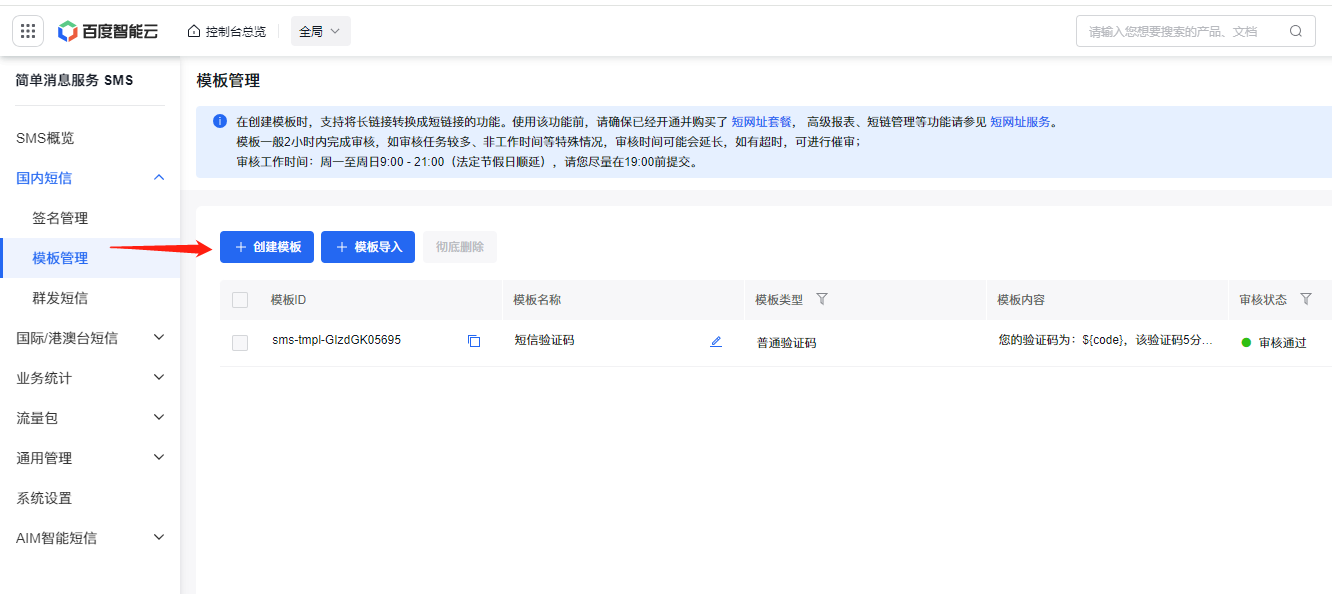Image resolution: width=1332 pixels, height=594 pixels.
Task: Check the sms-tmpl-GlzdGK05695 row checkbox
Action: pos(240,343)
